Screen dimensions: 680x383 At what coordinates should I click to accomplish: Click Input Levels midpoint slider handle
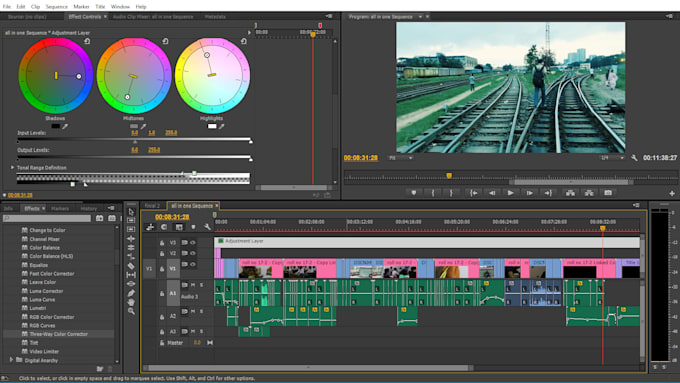(135, 142)
